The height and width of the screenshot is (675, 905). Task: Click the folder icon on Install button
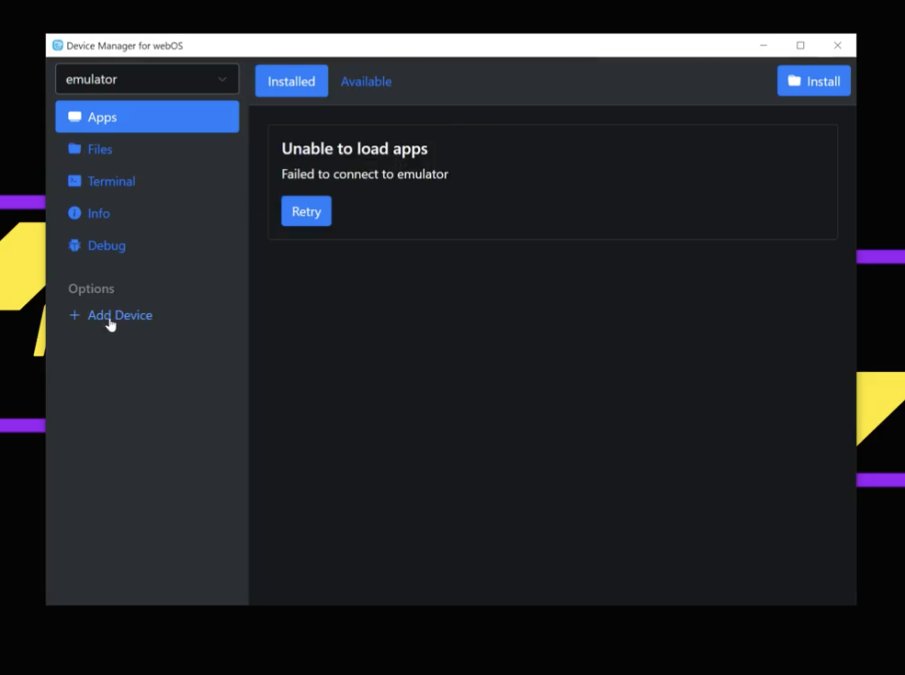click(x=794, y=81)
